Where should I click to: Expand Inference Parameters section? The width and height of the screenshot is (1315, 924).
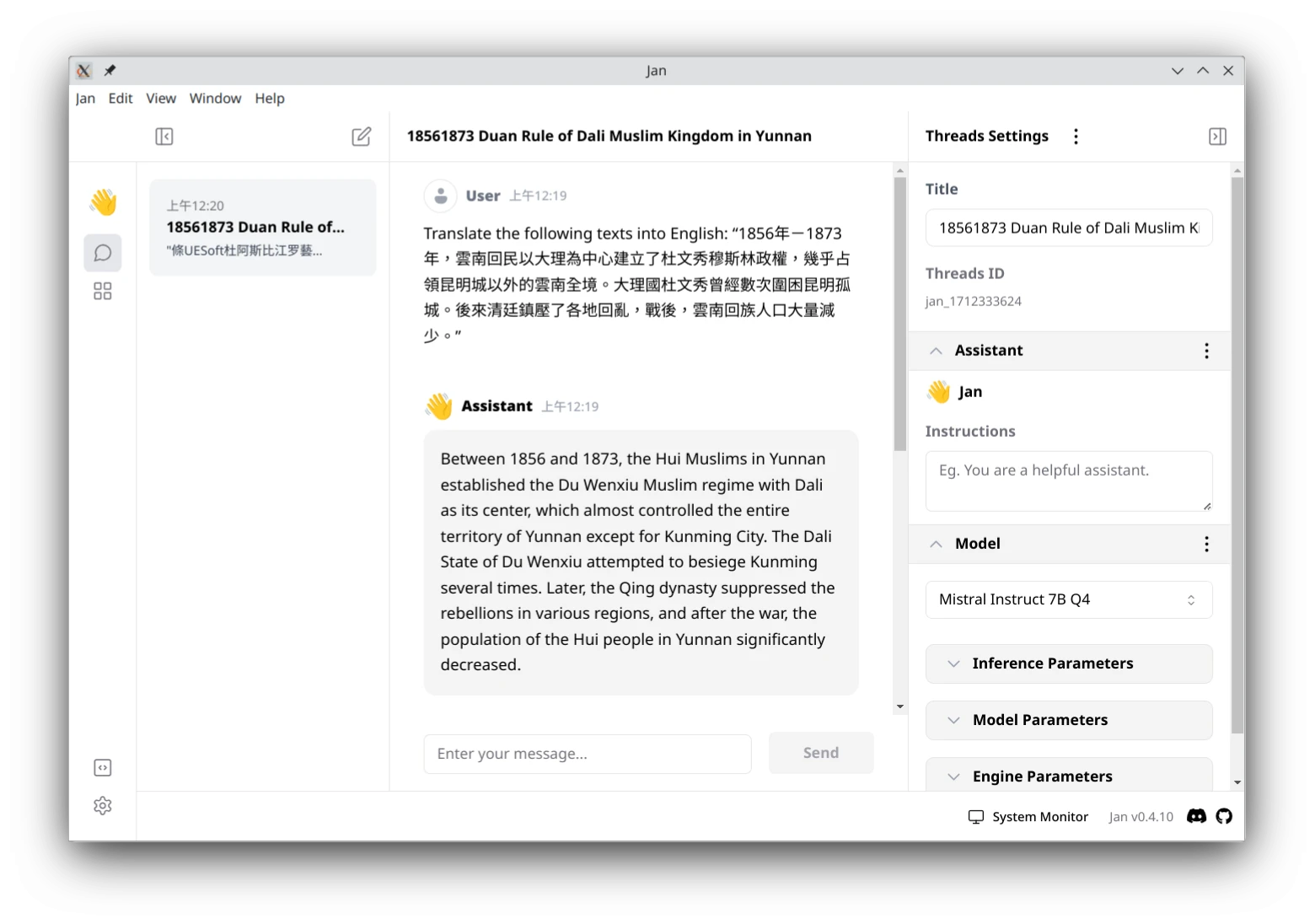pyautogui.click(x=1068, y=664)
